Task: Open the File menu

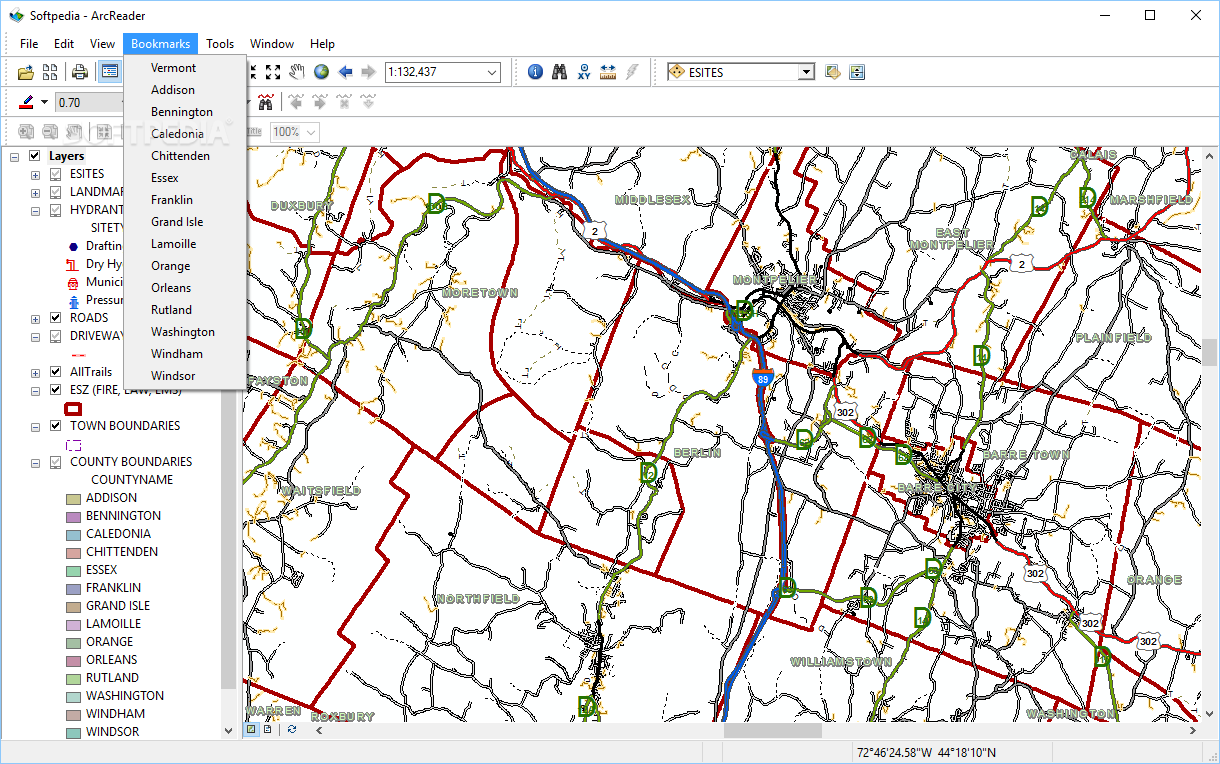Action: click(29, 44)
